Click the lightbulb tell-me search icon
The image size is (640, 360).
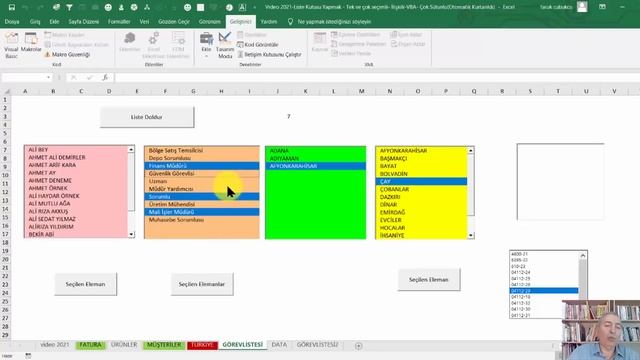point(290,22)
